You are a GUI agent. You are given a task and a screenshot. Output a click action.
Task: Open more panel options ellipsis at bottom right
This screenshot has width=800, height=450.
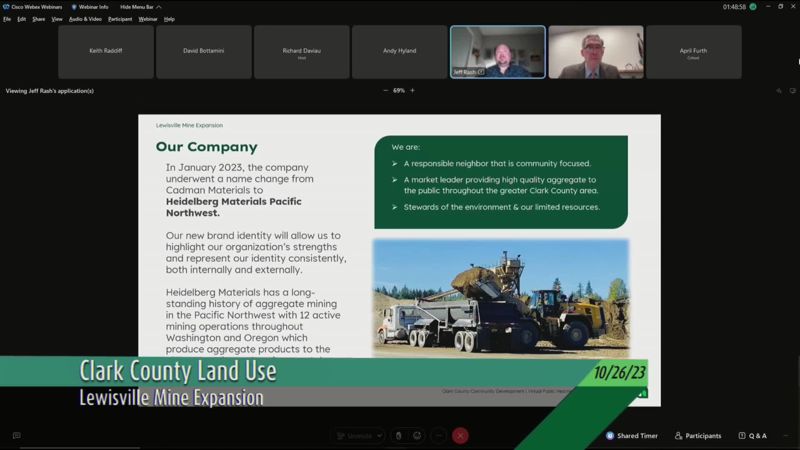(786, 436)
